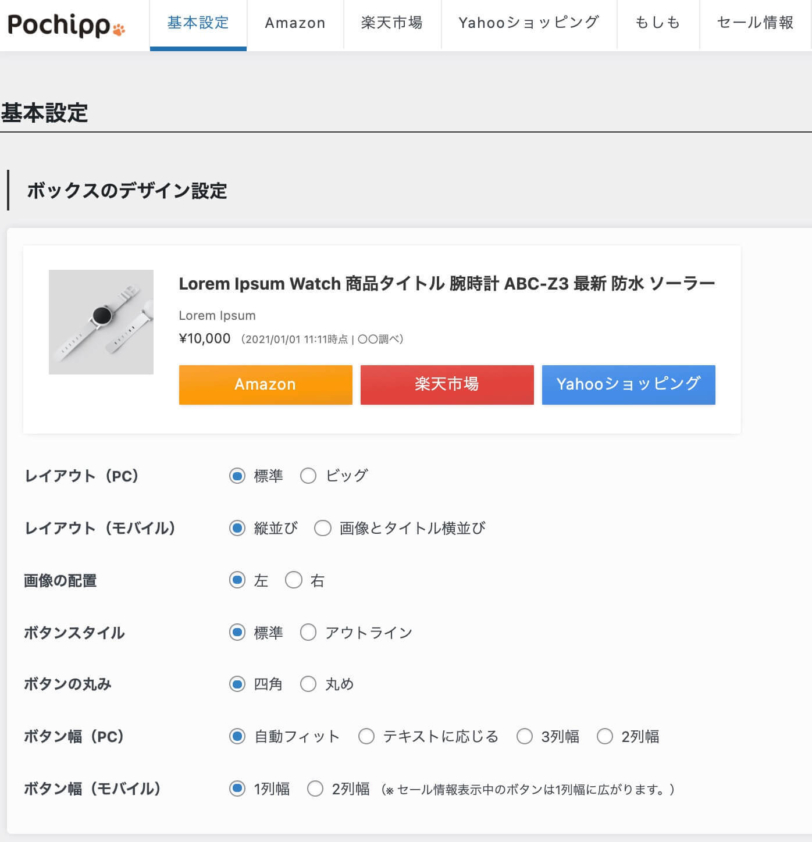Click the レイアウト（モバイル） setting label
The image size is (812, 842).
pos(100,528)
